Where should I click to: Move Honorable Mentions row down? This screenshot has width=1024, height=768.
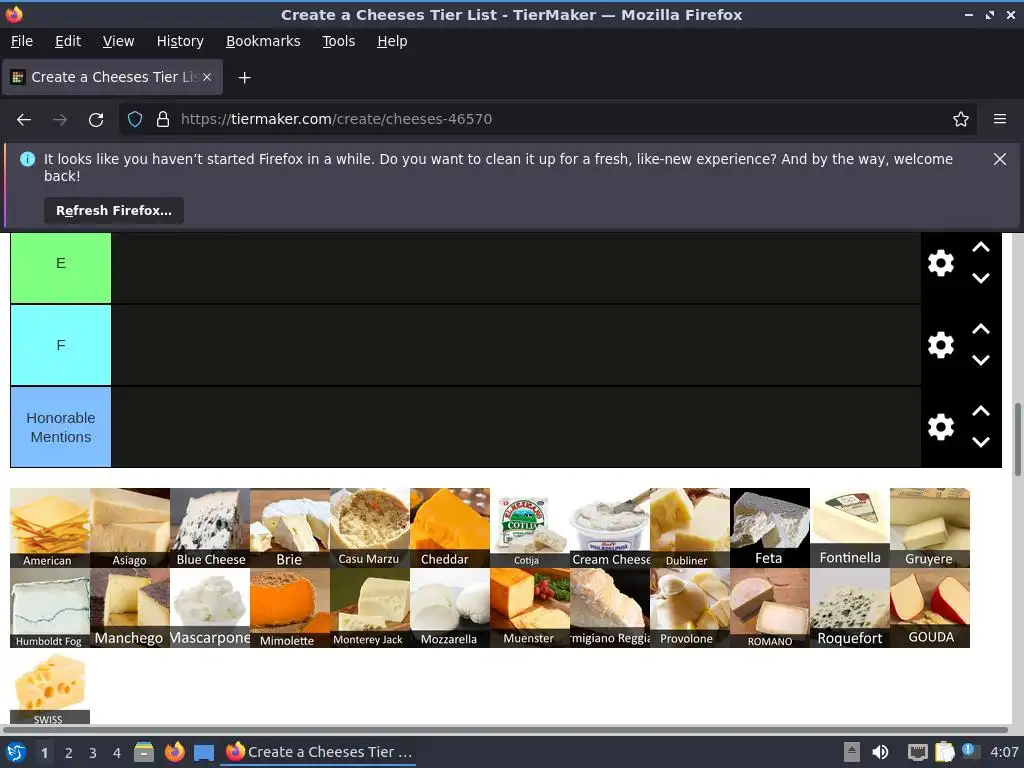point(980,442)
